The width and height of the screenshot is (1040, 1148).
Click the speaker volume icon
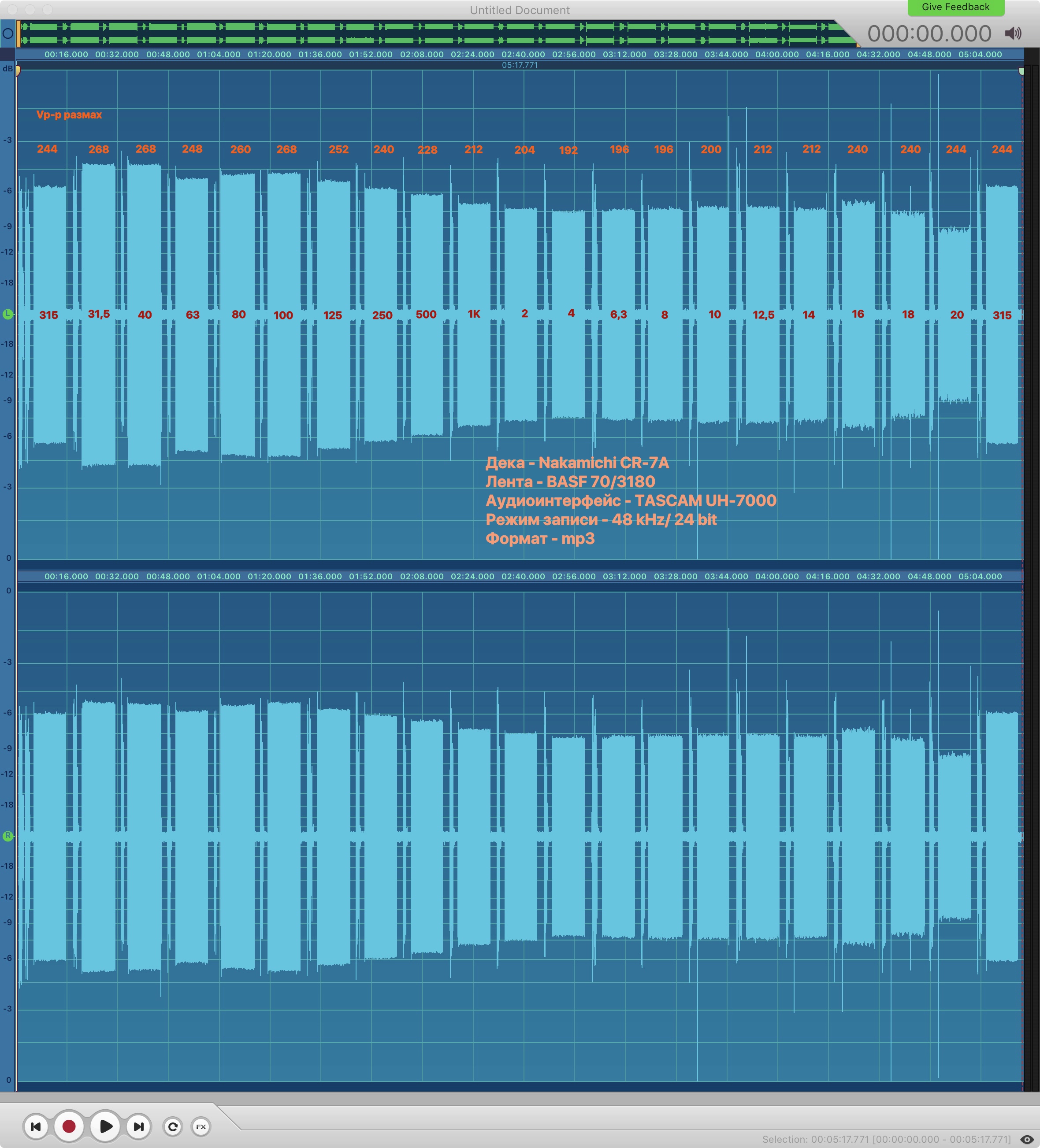(x=1013, y=33)
